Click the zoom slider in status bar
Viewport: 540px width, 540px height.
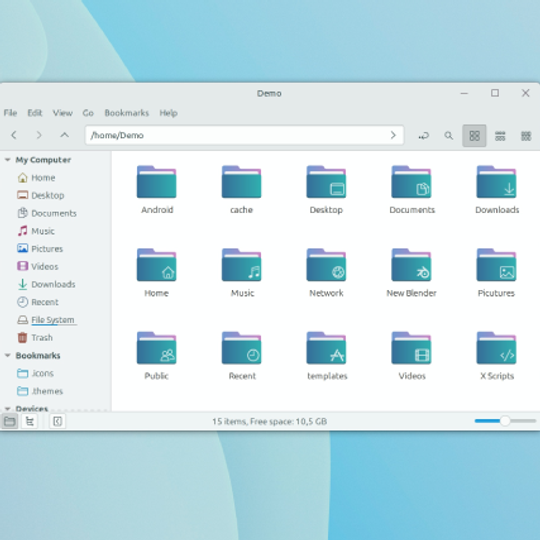(505, 421)
